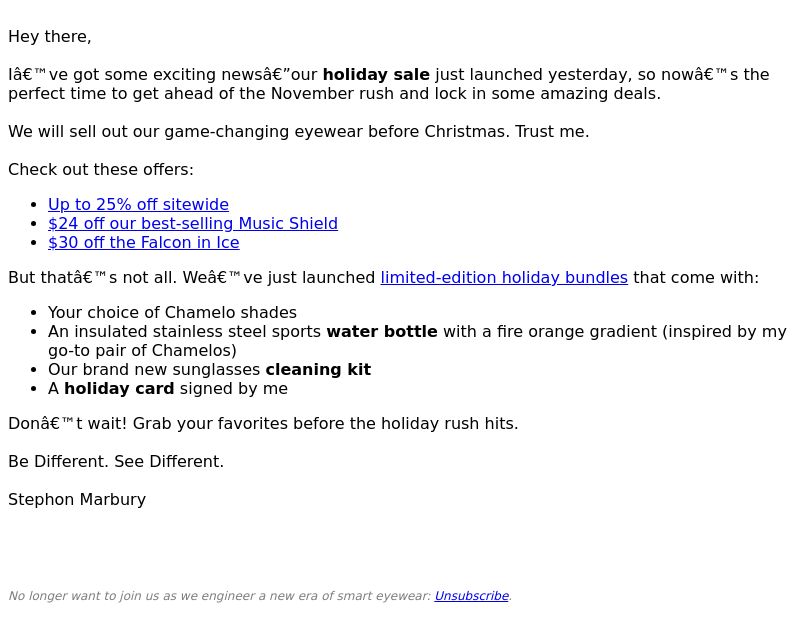
Task: Click the "go-to pair of Chamelos)" line
Action: click(142, 350)
